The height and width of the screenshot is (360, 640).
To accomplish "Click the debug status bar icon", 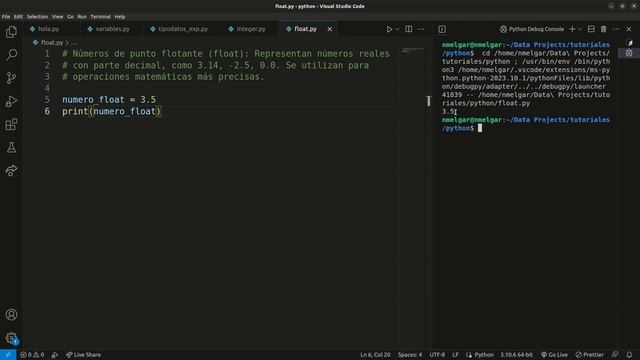I will pyautogui.click(x=54, y=355).
